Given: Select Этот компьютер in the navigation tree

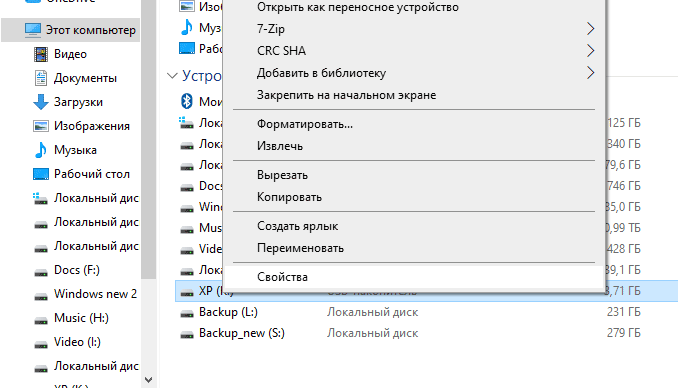Looking at the screenshot, I should (x=90, y=30).
